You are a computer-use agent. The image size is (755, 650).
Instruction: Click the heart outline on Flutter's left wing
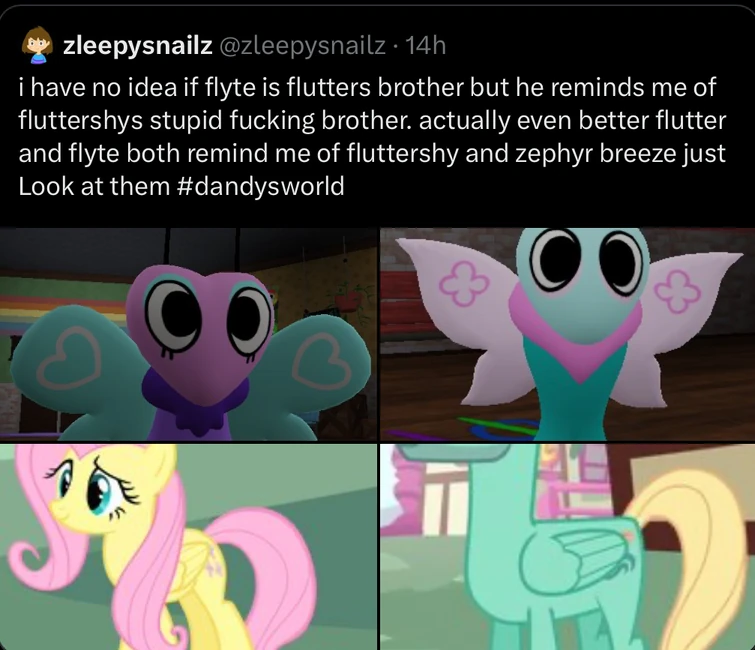pos(70,357)
